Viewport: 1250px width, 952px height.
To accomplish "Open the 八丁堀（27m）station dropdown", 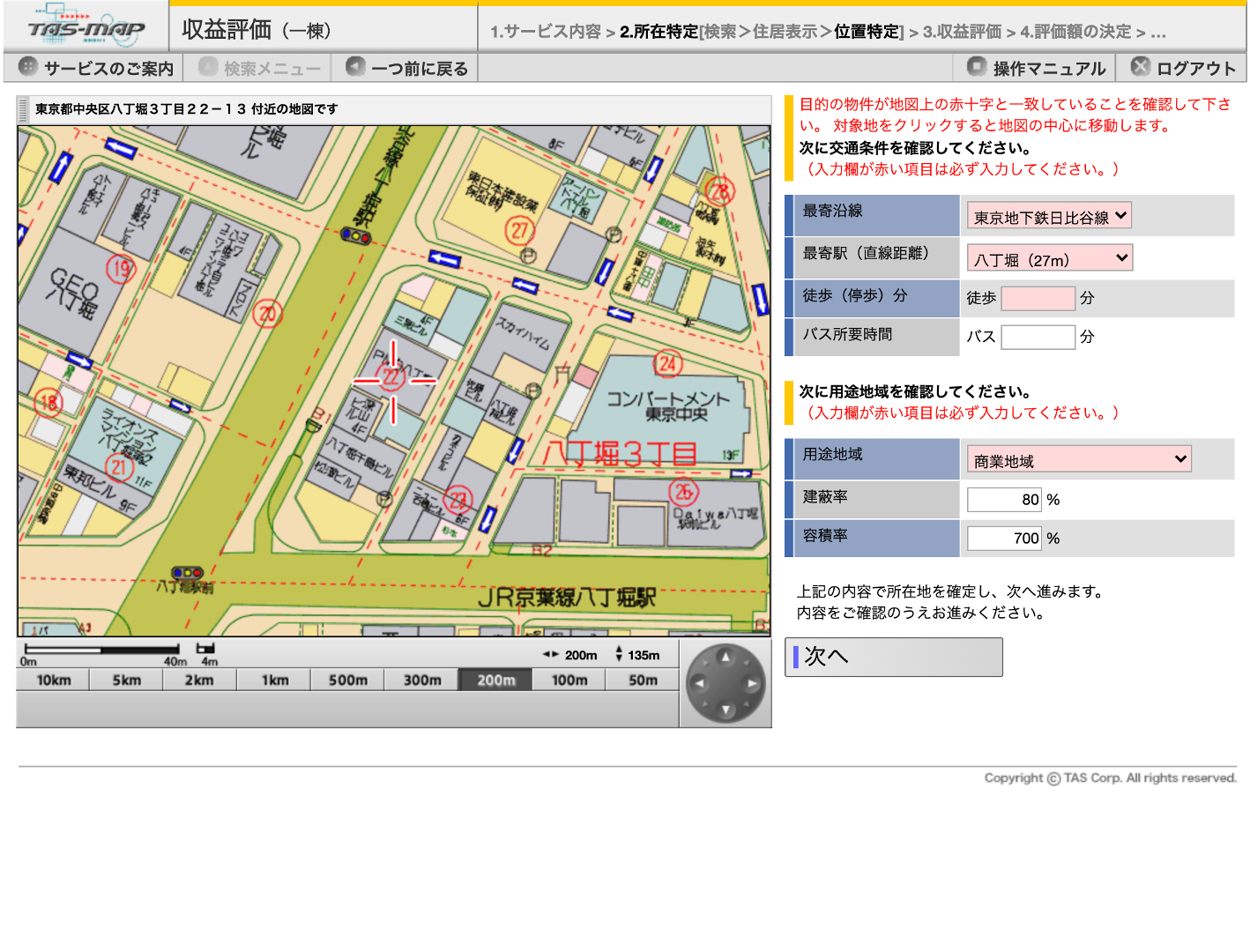I will (1049, 257).
